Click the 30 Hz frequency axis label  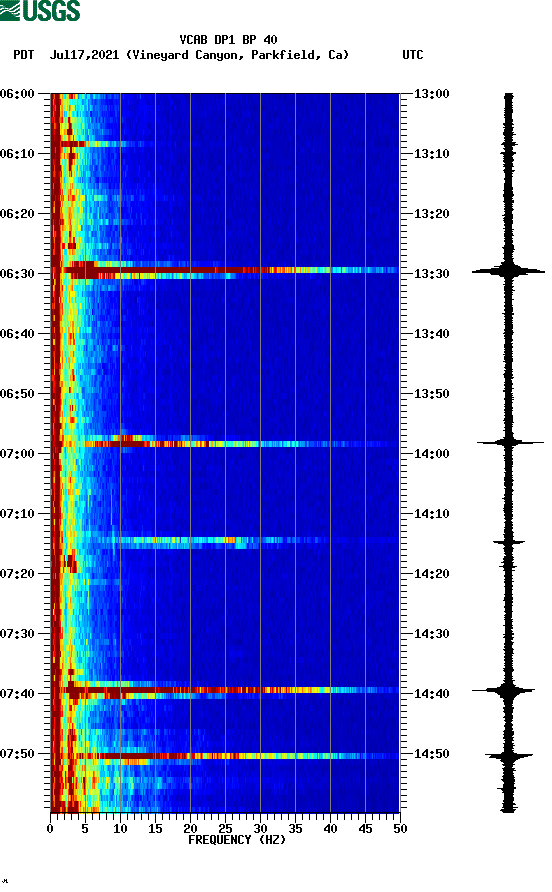point(260,829)
